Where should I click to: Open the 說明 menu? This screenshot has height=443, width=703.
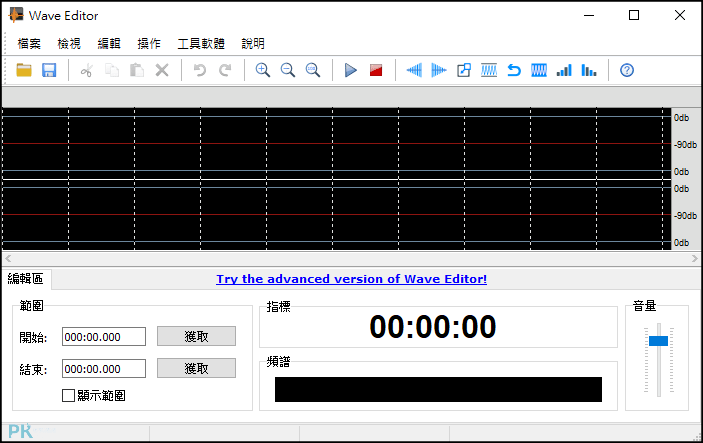[253, 43]
